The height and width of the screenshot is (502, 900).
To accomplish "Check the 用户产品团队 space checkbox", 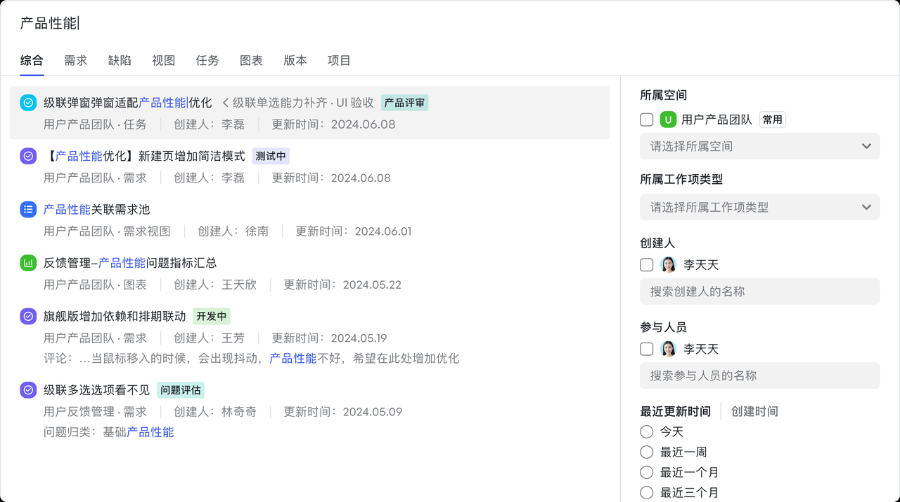I will tap(647, 120).
